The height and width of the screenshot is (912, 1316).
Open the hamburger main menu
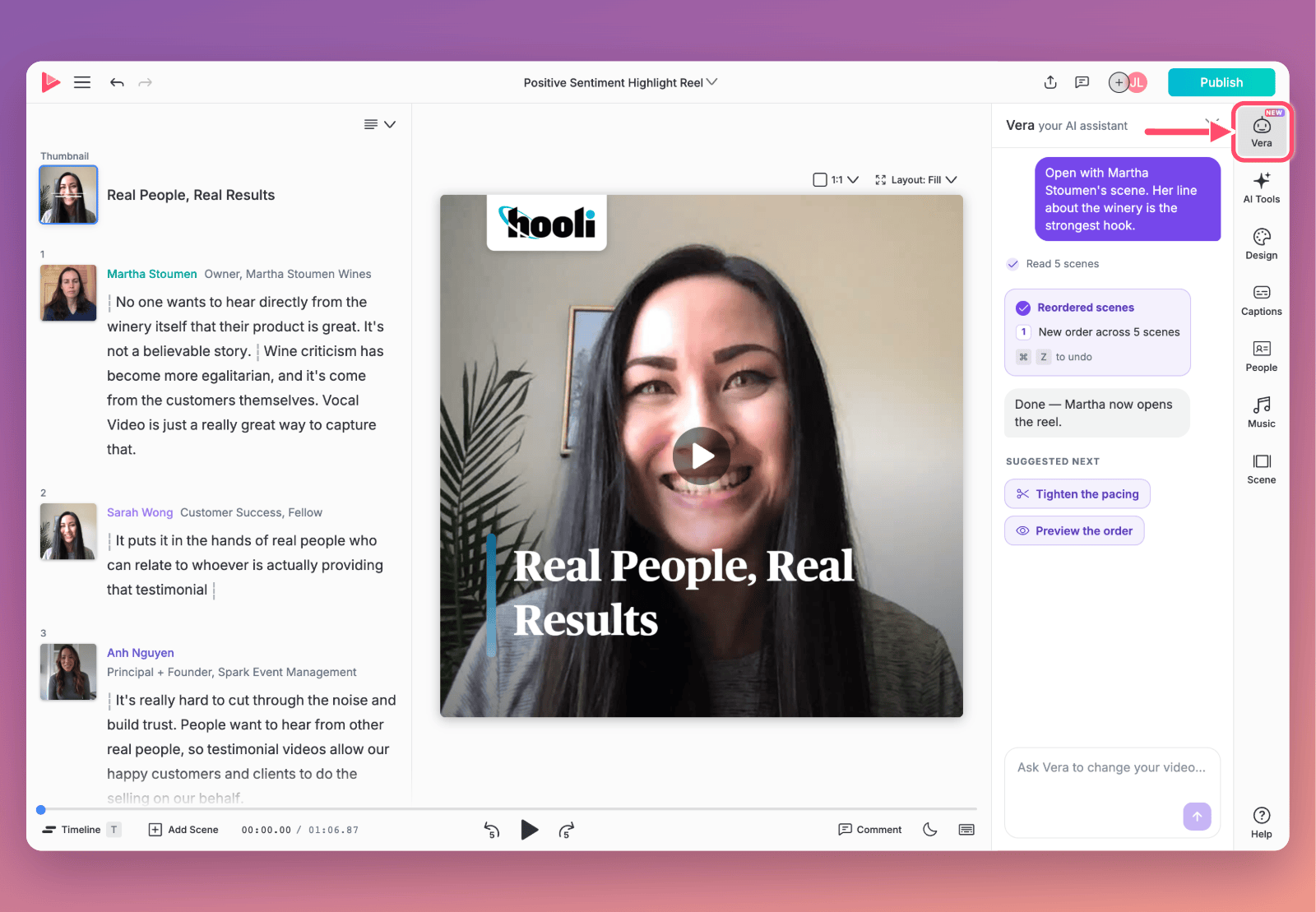coord(82,82)
